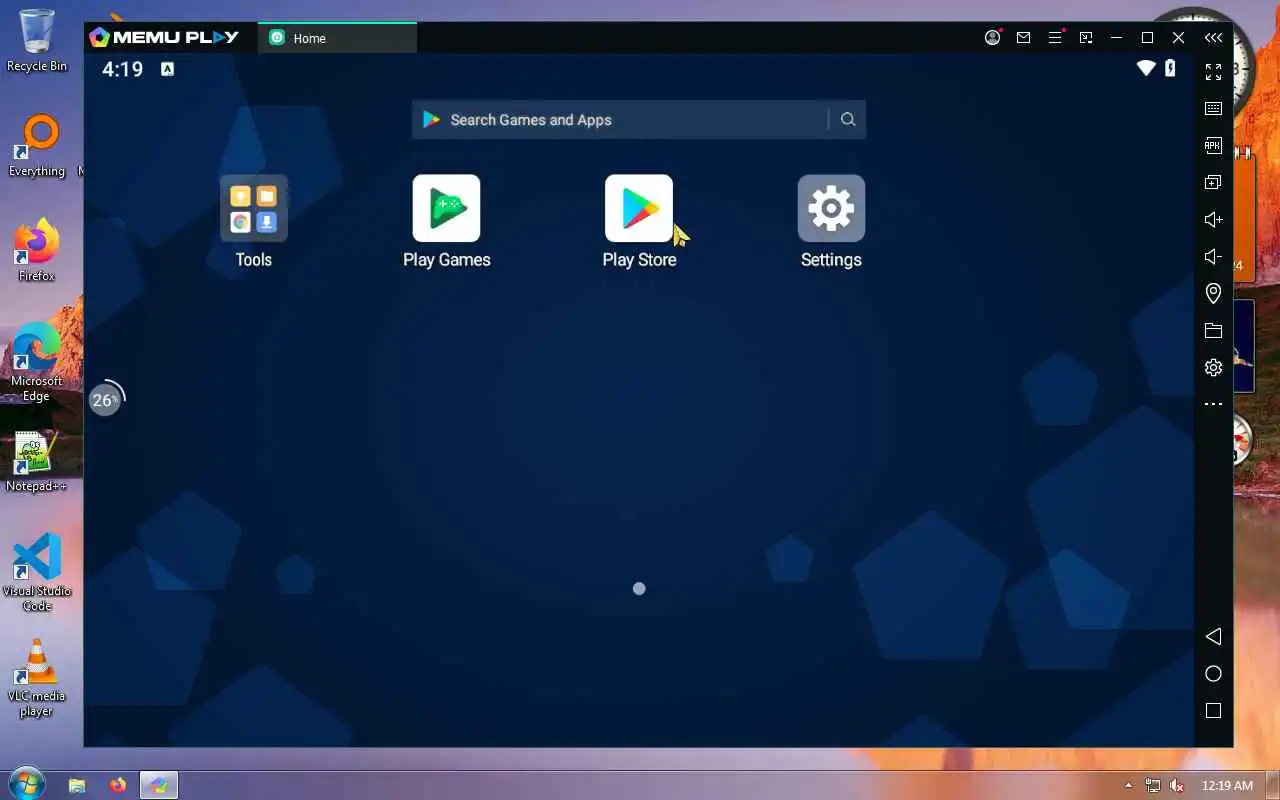Open the keyboard mapping tool

1213,108
